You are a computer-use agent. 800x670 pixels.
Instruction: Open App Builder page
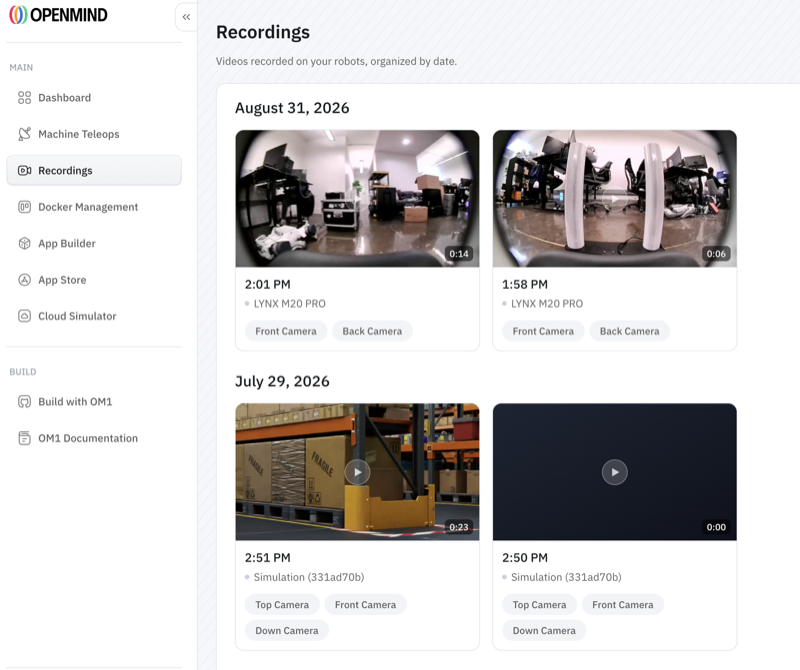point(94,243)
